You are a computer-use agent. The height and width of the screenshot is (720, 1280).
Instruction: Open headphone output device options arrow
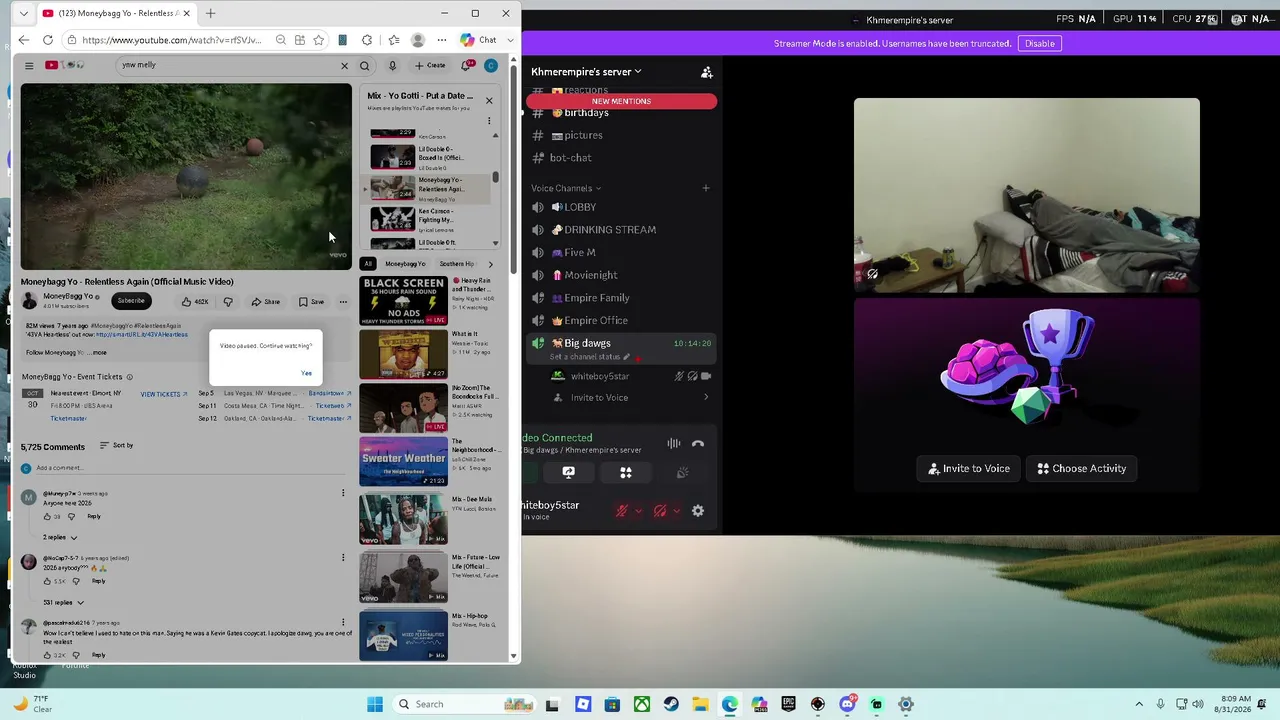point(676,511)
